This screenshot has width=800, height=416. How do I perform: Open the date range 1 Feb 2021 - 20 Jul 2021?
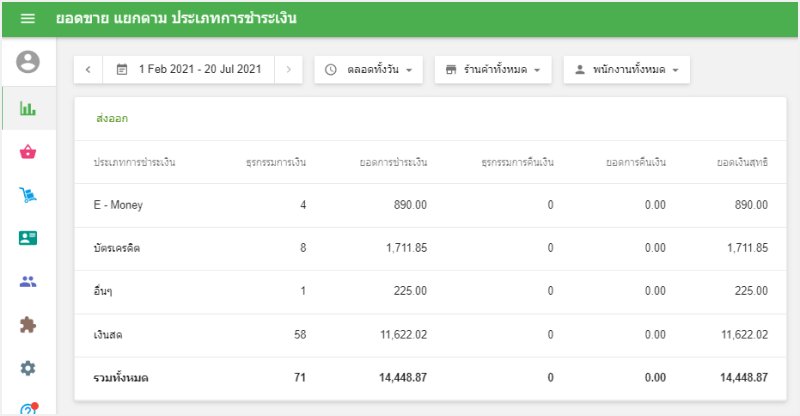click(x=189, y=69)
